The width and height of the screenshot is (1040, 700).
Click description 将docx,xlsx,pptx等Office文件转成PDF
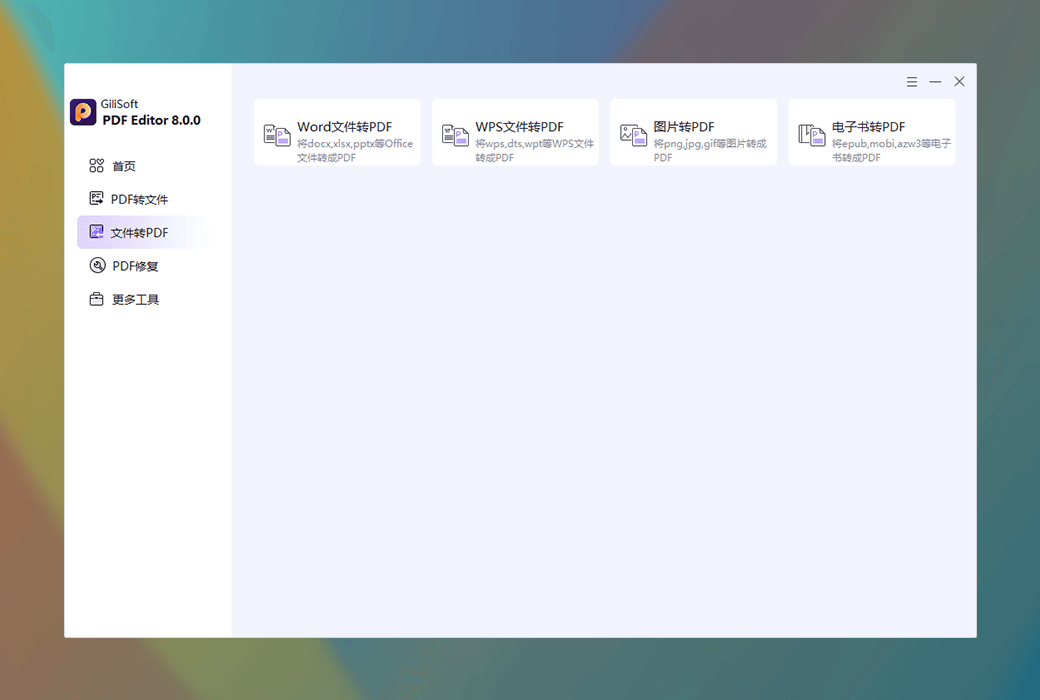[x=355, y=151]
